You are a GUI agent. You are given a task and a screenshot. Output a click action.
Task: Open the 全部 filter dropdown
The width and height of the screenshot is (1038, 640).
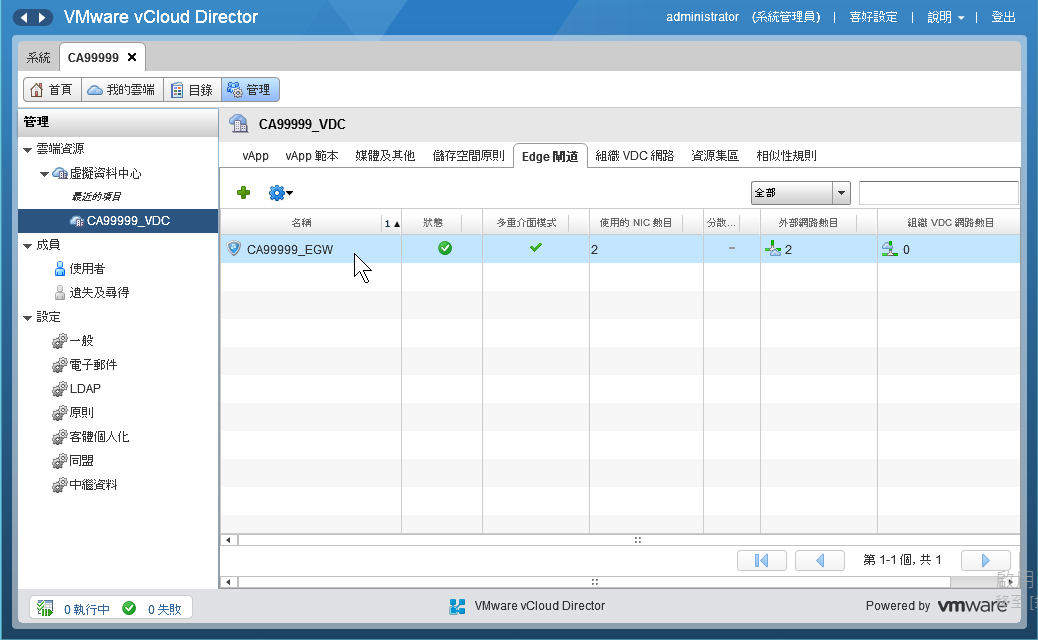[x=841, y=193]
